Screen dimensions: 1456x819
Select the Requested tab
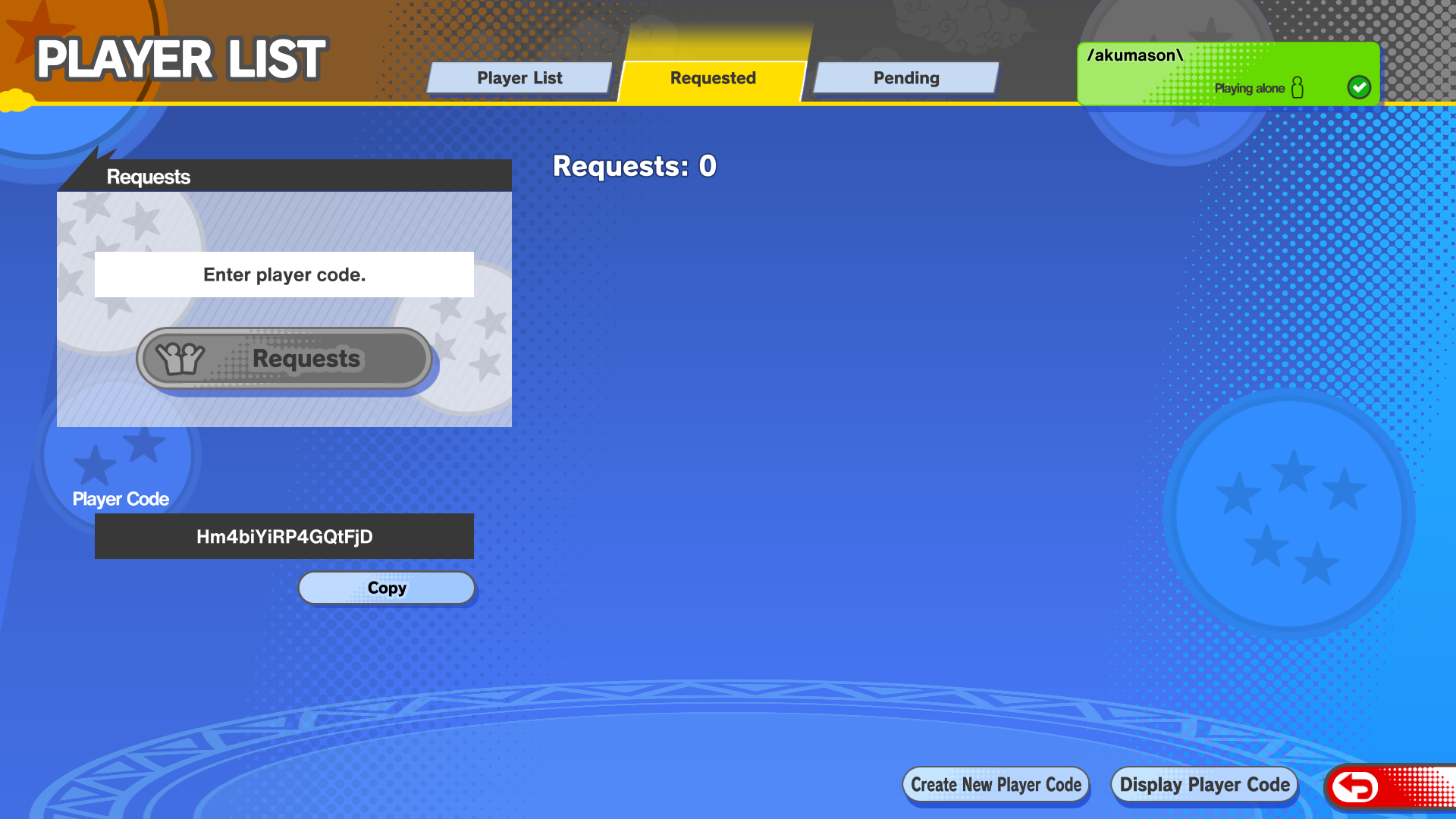coord(713,78)
